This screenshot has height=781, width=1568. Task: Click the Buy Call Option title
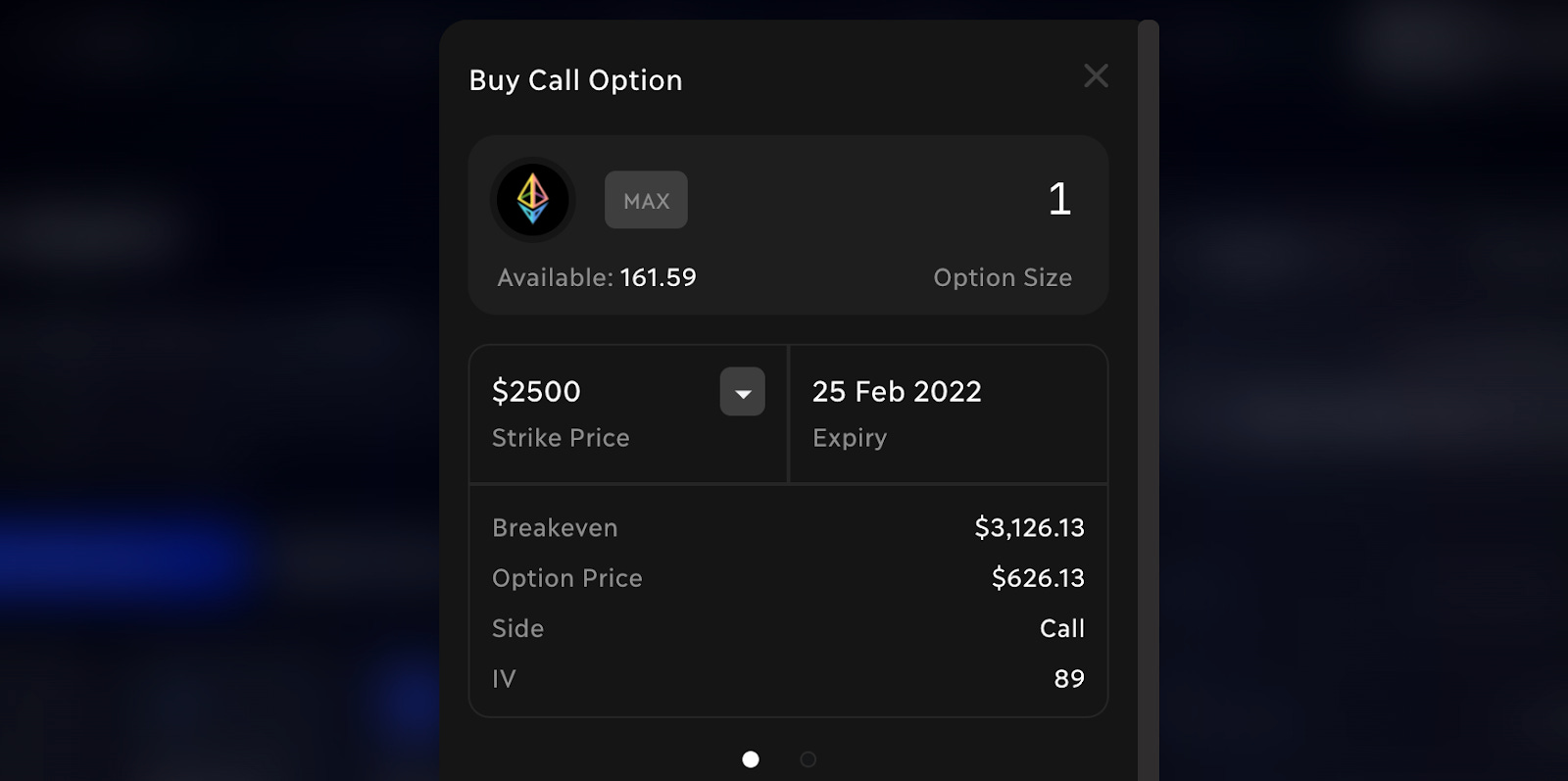[x=575, y=80]
